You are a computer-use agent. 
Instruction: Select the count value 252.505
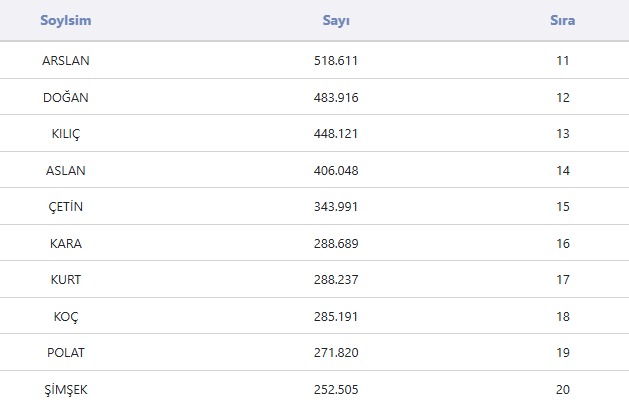point(336,389)
